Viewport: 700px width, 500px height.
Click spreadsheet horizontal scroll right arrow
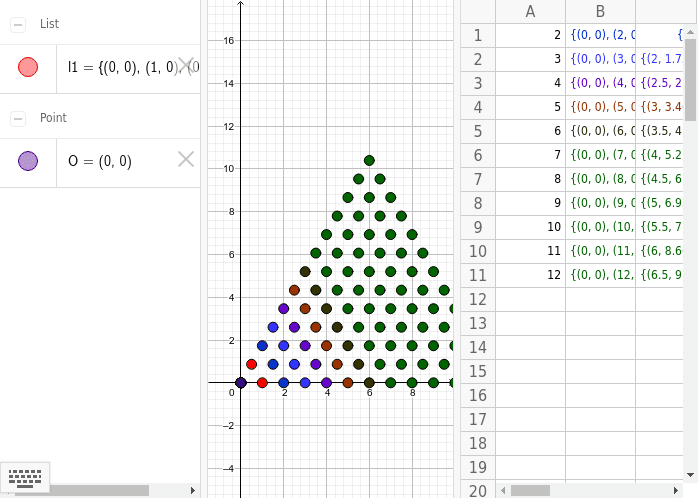click(x=675, y=491)
